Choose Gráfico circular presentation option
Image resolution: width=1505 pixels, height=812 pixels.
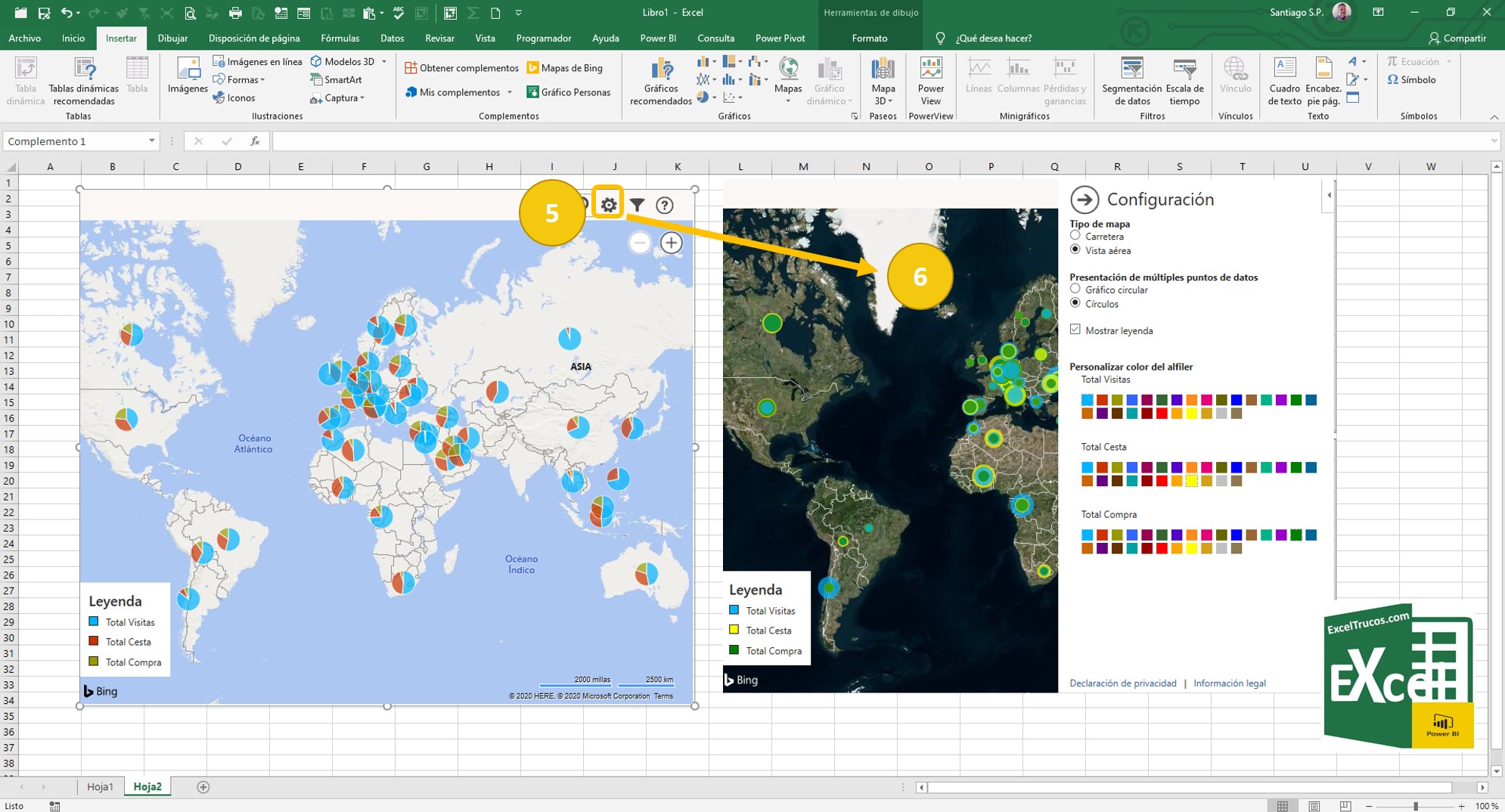click(x=1075, y=289)
